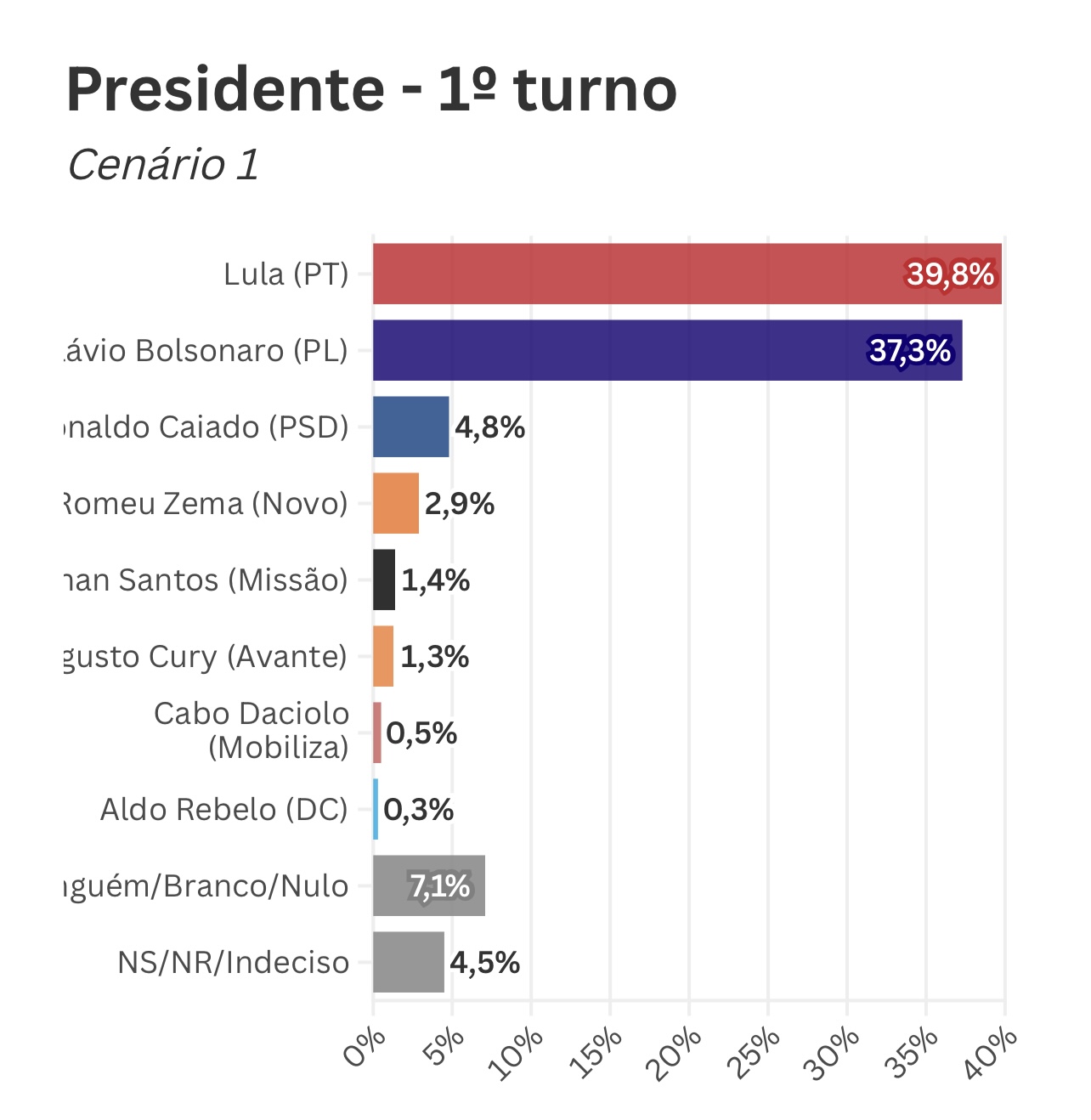Click the orange Cury (Avante) bar
Image resolution: width=1091 pixels, height=1120 pixels.
[383, 656]
